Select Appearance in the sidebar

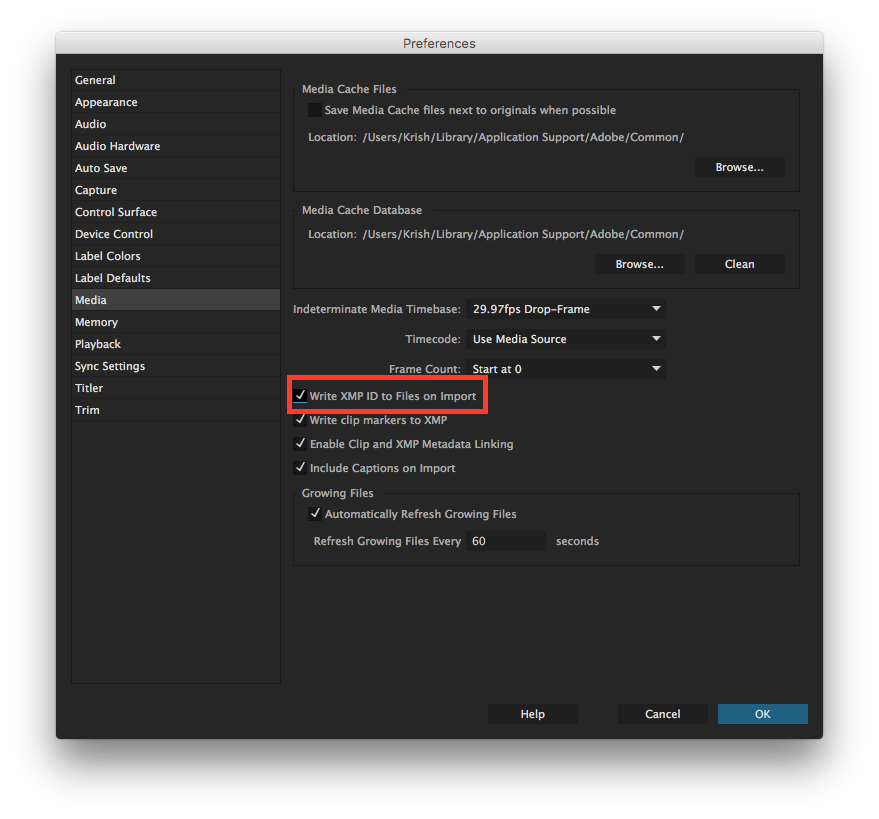click(x=175, y=102)
